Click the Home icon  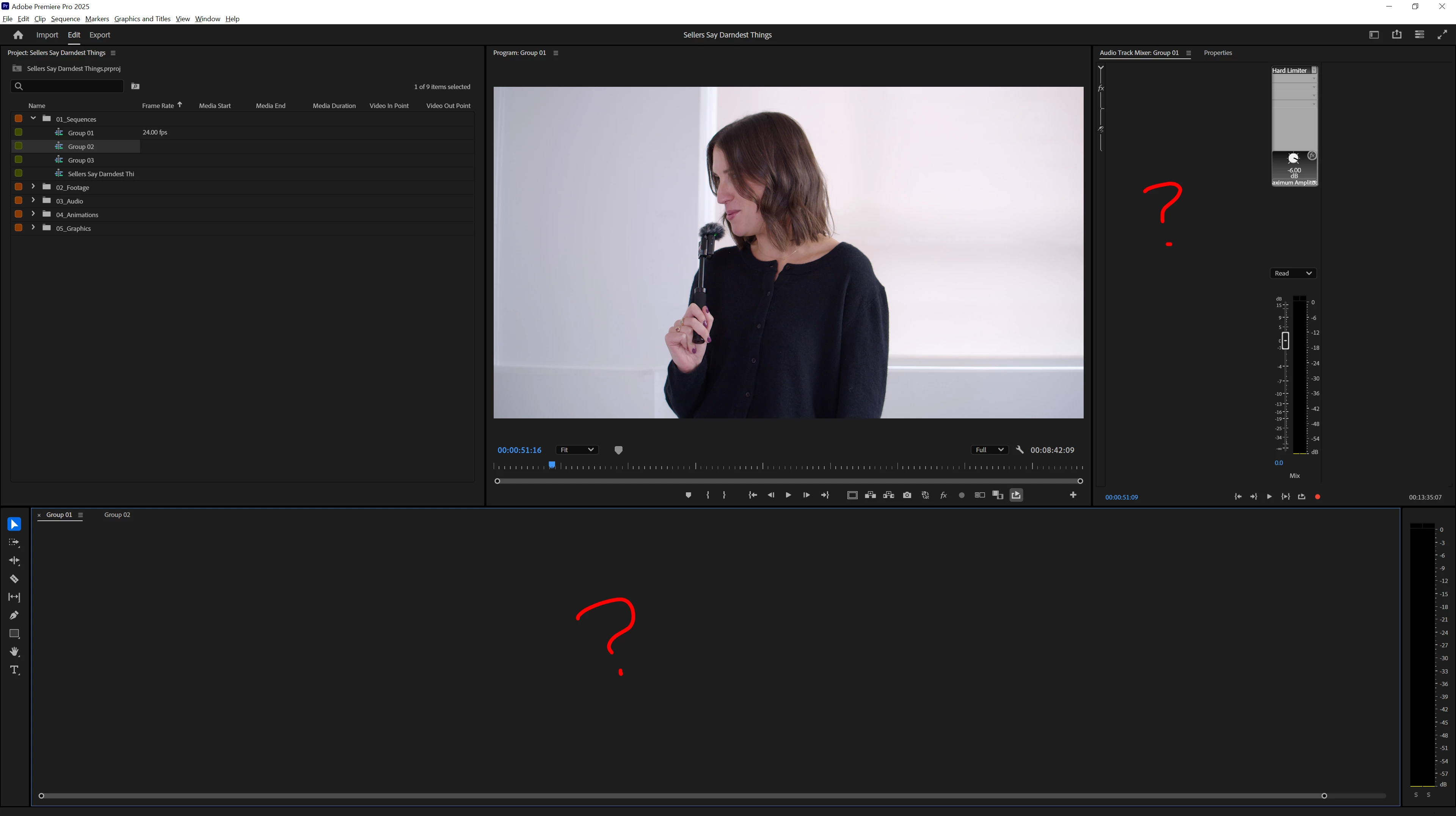[x=18, y=35]
